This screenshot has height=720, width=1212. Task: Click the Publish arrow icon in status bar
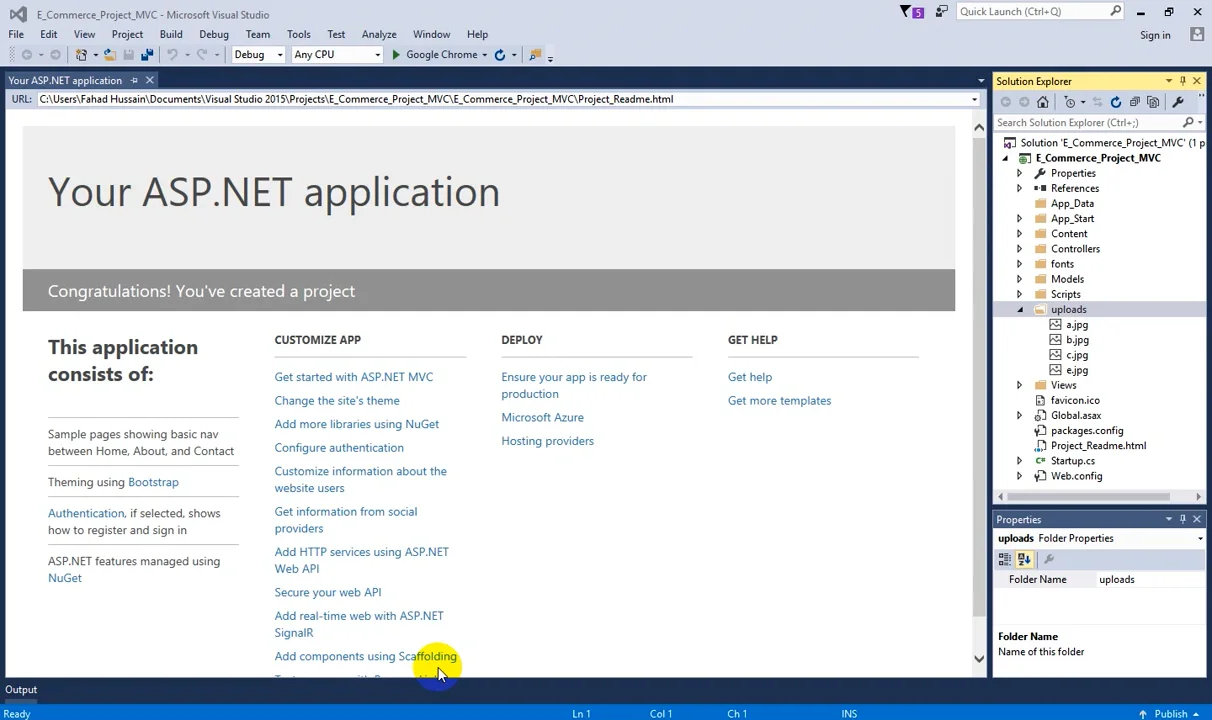coord(1143,714)
